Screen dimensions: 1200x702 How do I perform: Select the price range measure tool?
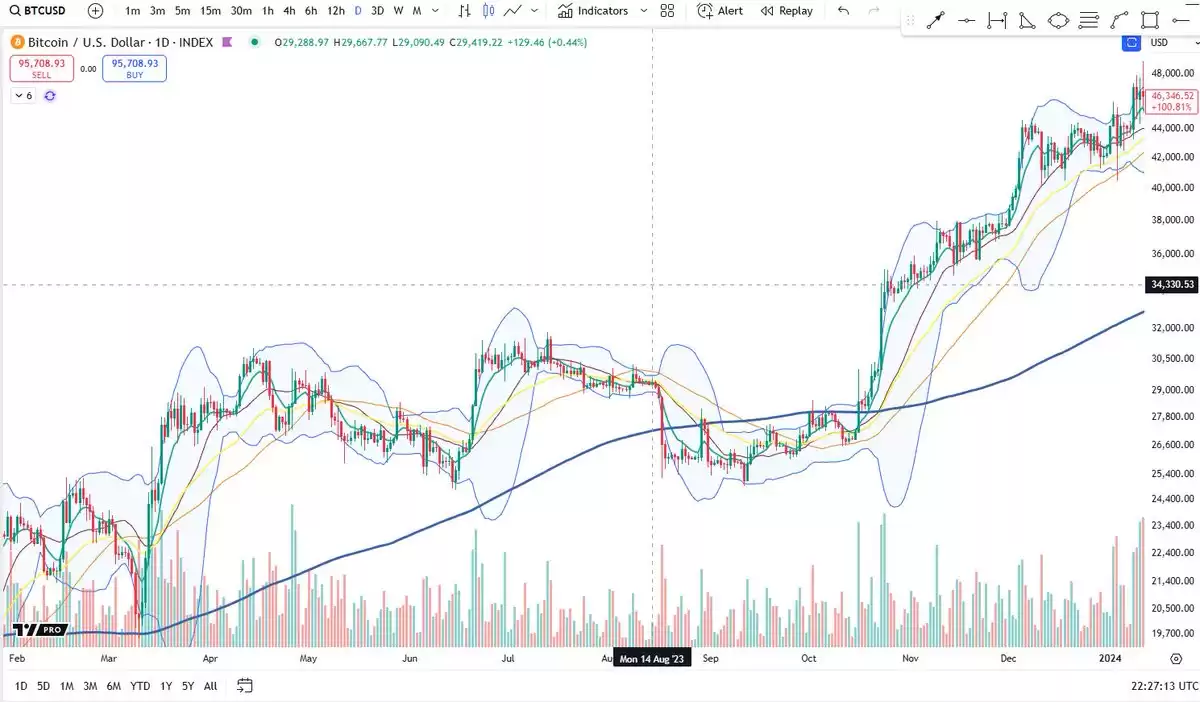997,20
